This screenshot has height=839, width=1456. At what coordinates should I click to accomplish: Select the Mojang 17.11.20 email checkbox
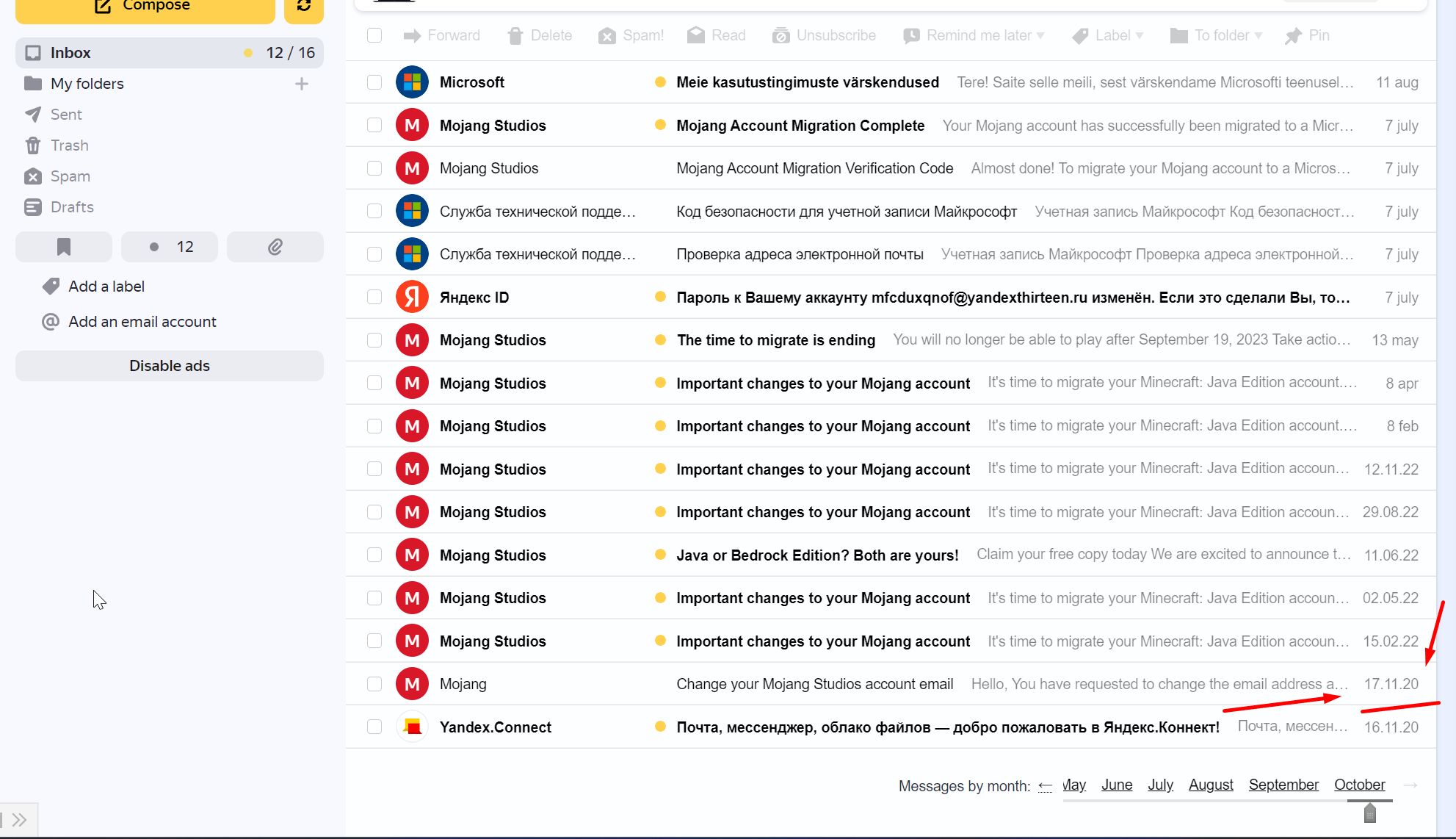(374, 684)
